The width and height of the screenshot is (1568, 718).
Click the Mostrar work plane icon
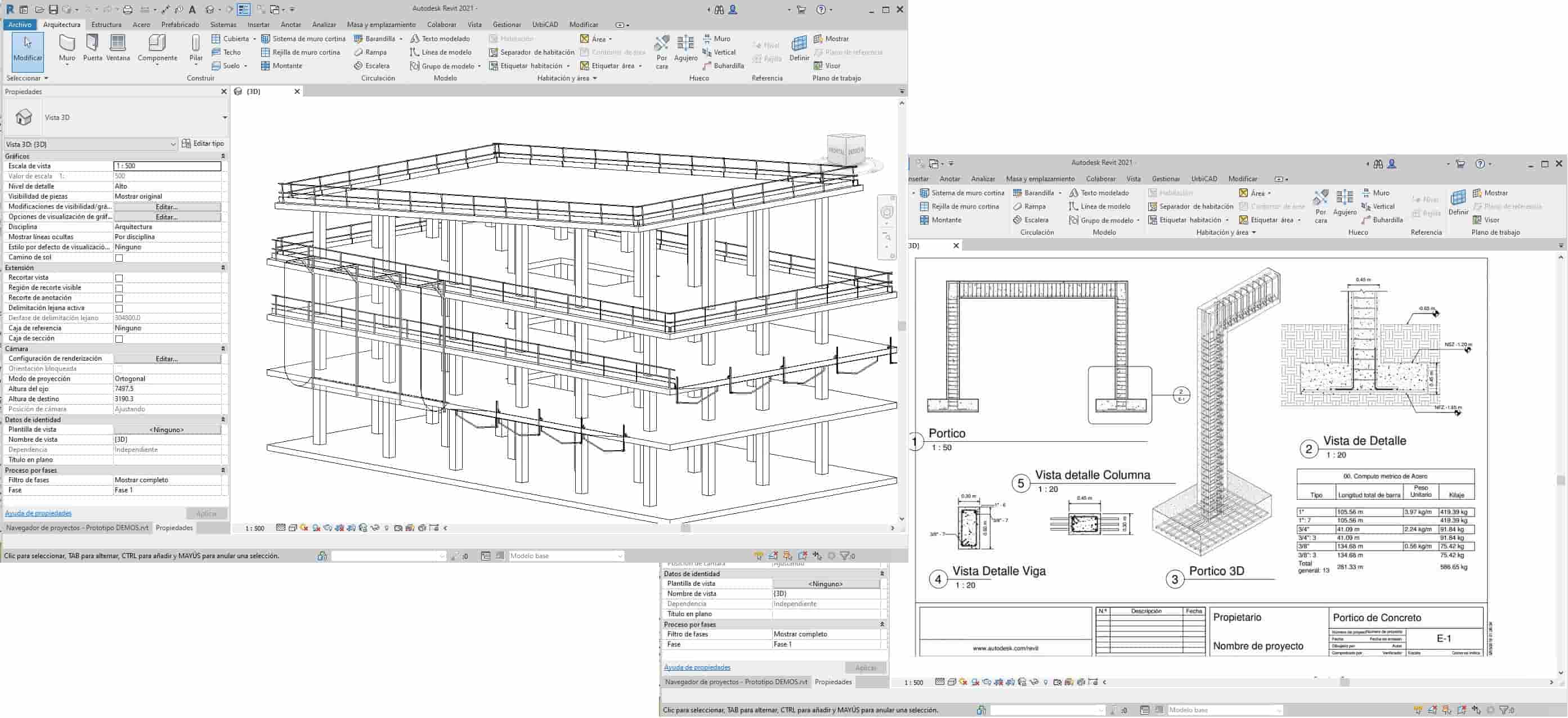tap(818, 38)
